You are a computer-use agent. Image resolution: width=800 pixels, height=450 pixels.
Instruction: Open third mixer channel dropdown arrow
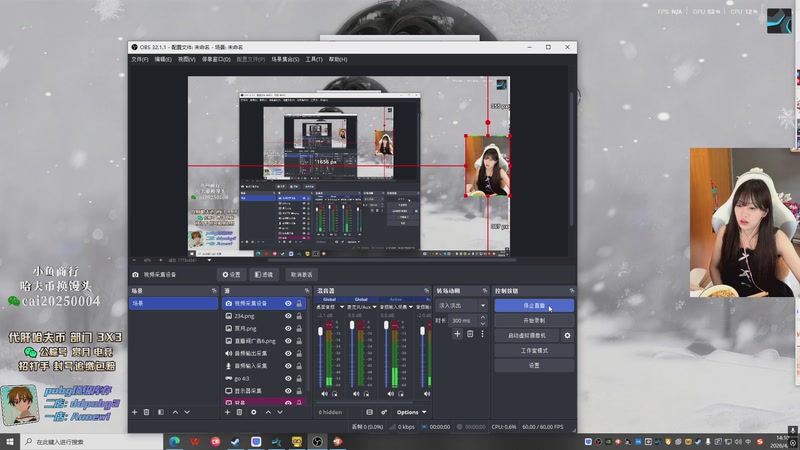click(411, 307)
